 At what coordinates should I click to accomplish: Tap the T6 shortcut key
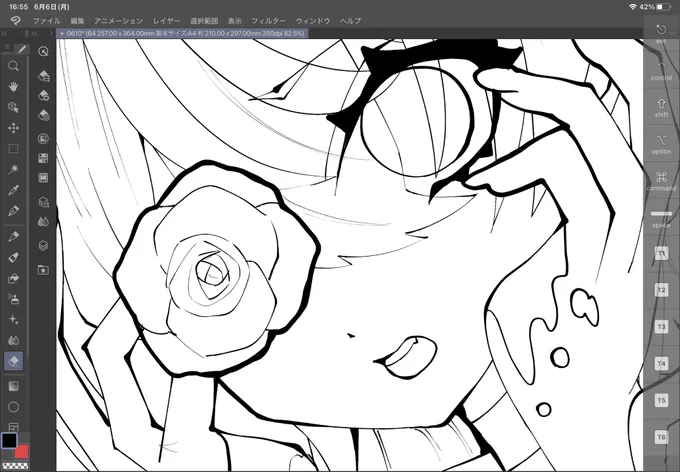tap(661, 437)
